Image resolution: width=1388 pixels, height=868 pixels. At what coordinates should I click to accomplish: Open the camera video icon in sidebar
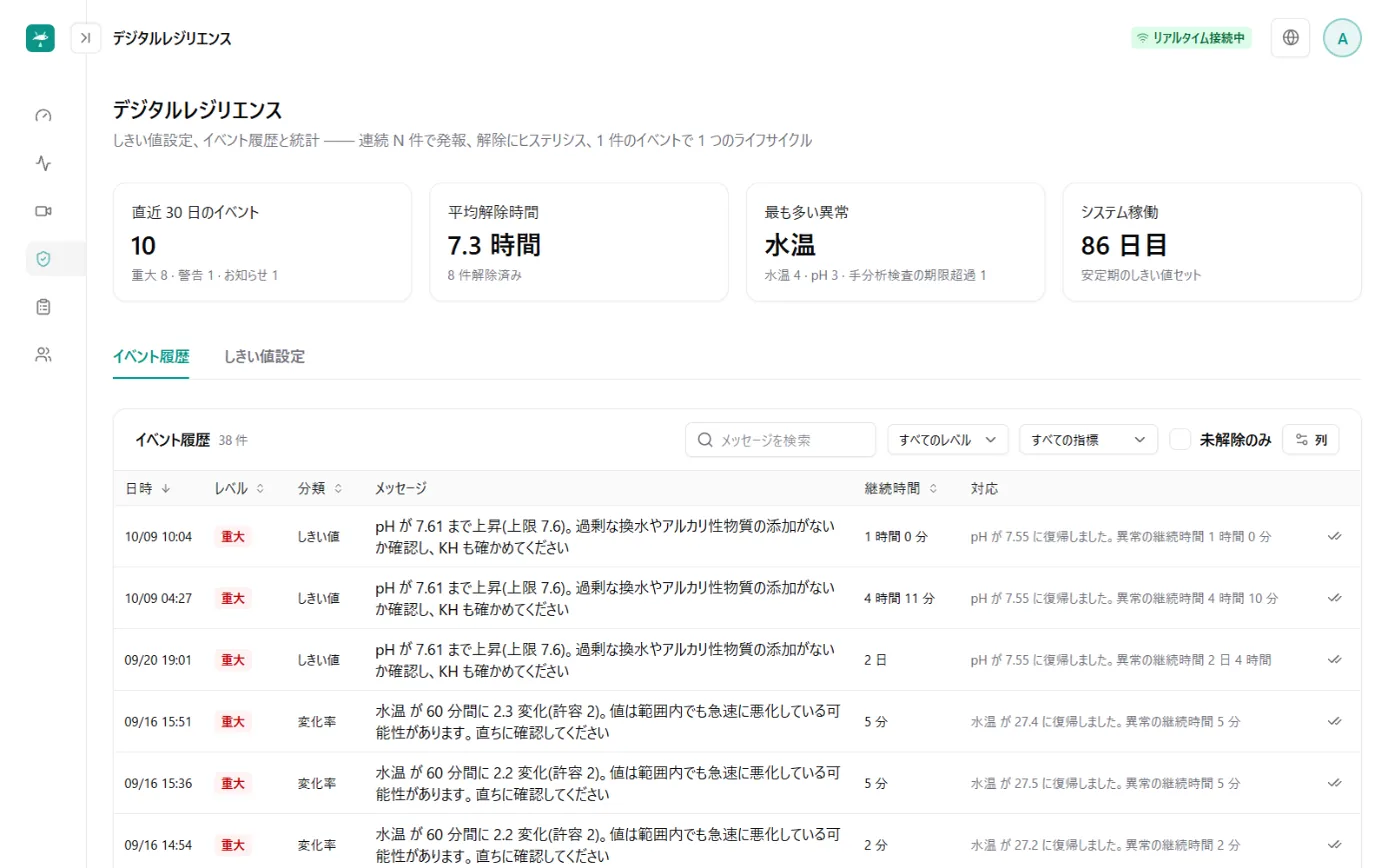click(43, 211)
